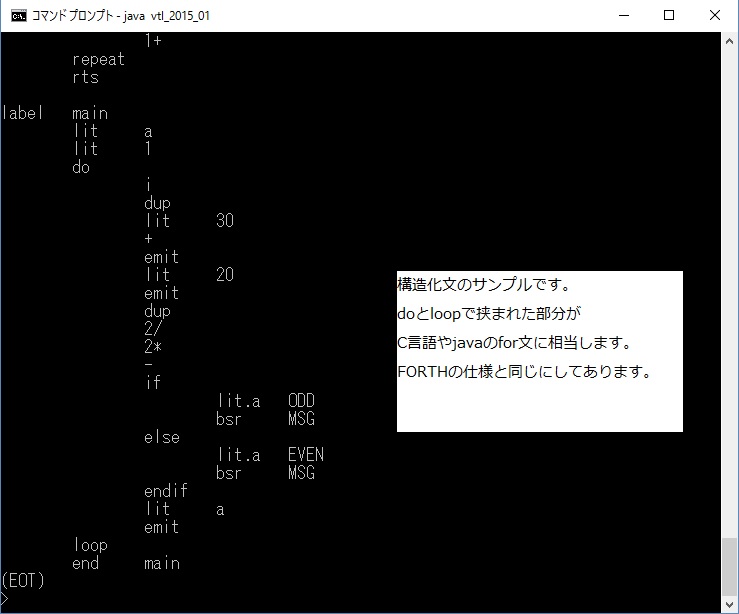Click the 'lit.a EVEN' instruction
The width and height of the screenshot is (739, 614).
270,455
